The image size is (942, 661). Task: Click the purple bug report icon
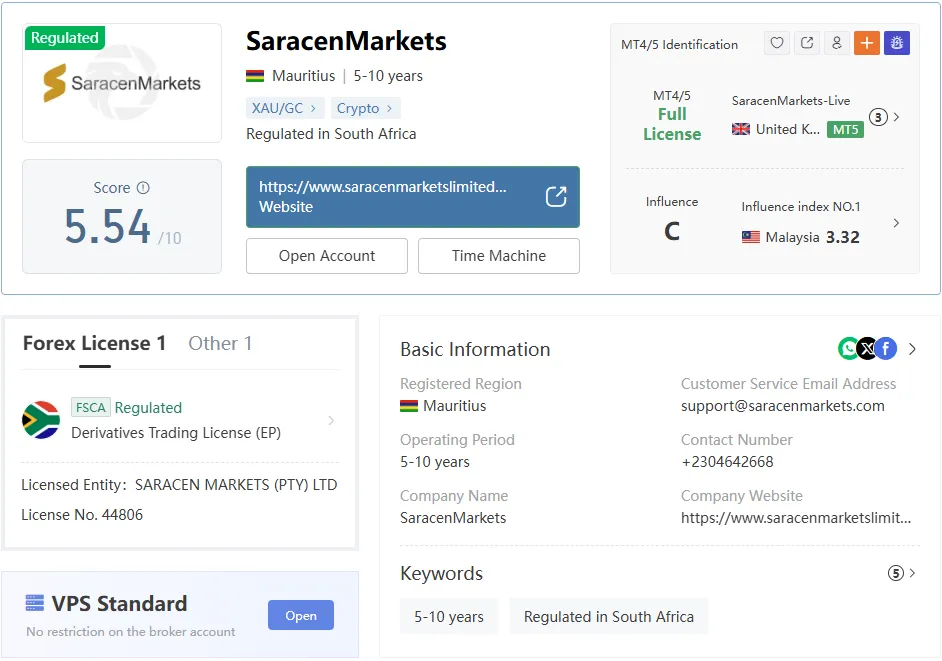pos(897,43)
